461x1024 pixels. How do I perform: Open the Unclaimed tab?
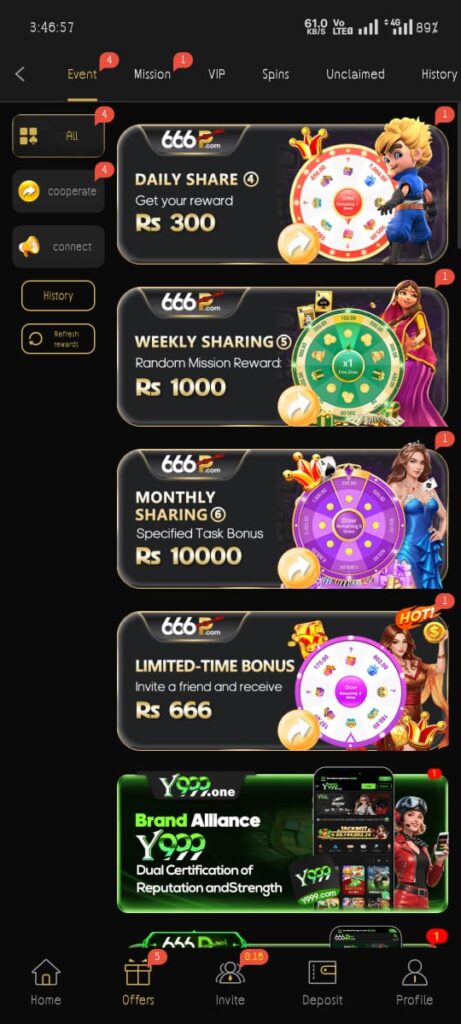point(355,74)
